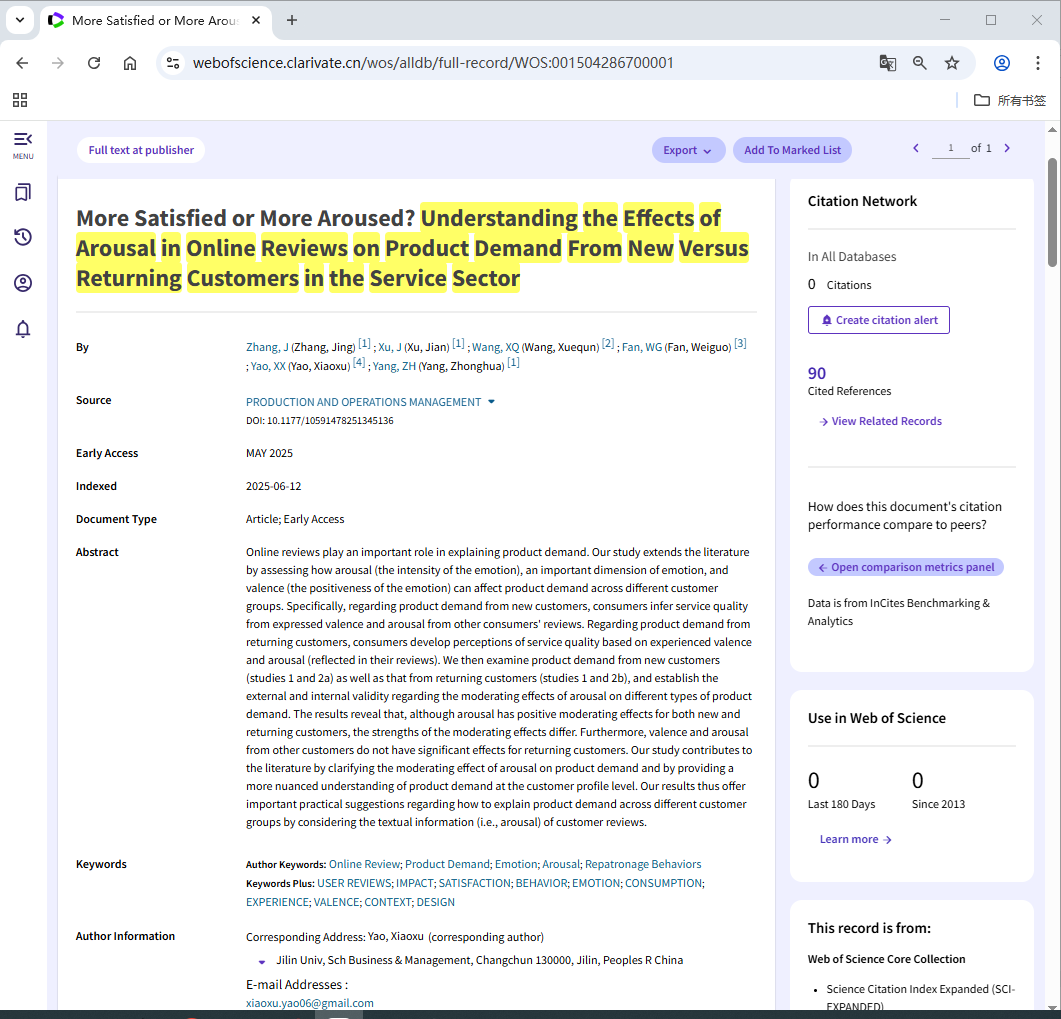
Task: Click the record number input field
Action: tap(950, 149)
